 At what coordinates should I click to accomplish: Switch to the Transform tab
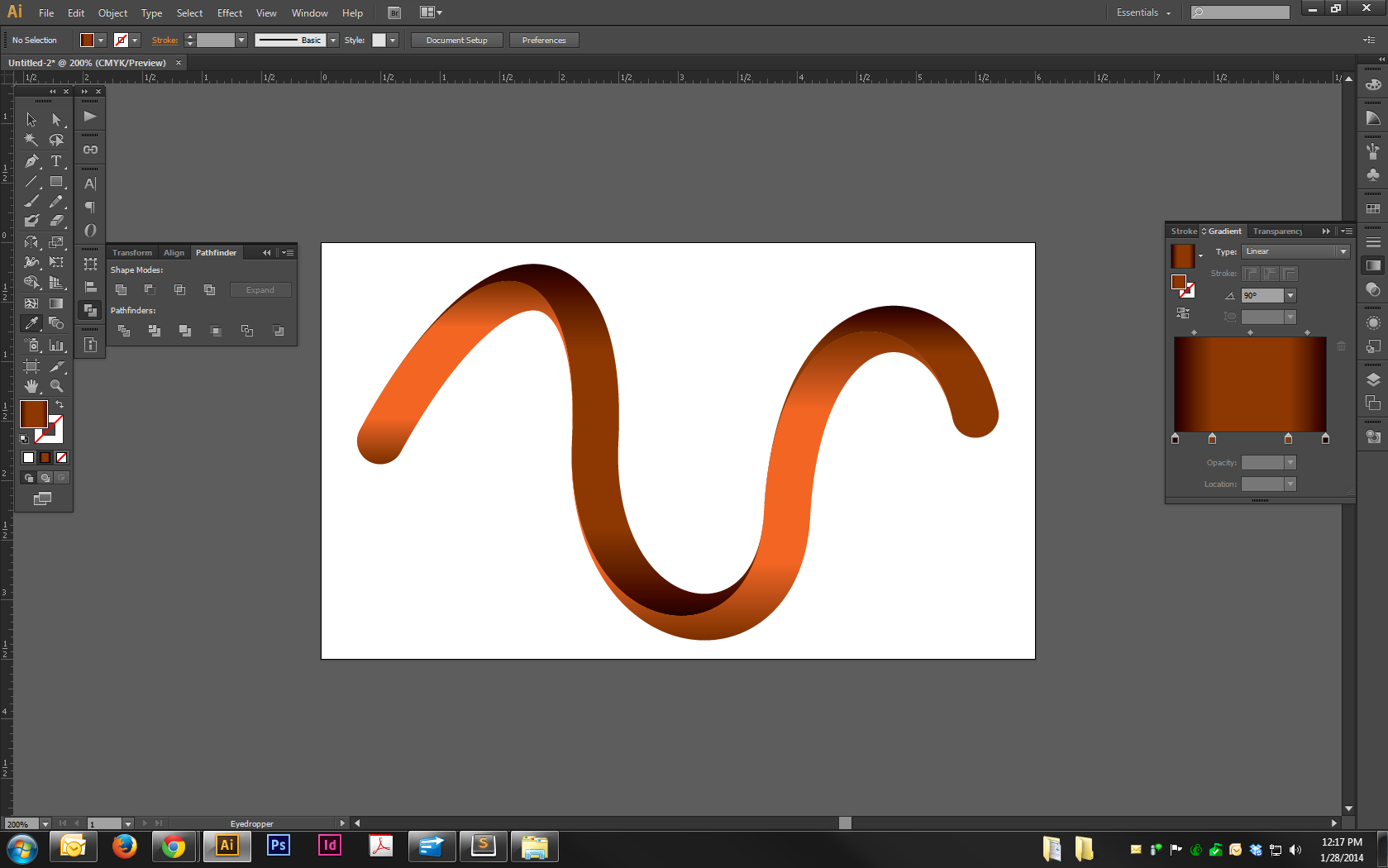[132, 253]
